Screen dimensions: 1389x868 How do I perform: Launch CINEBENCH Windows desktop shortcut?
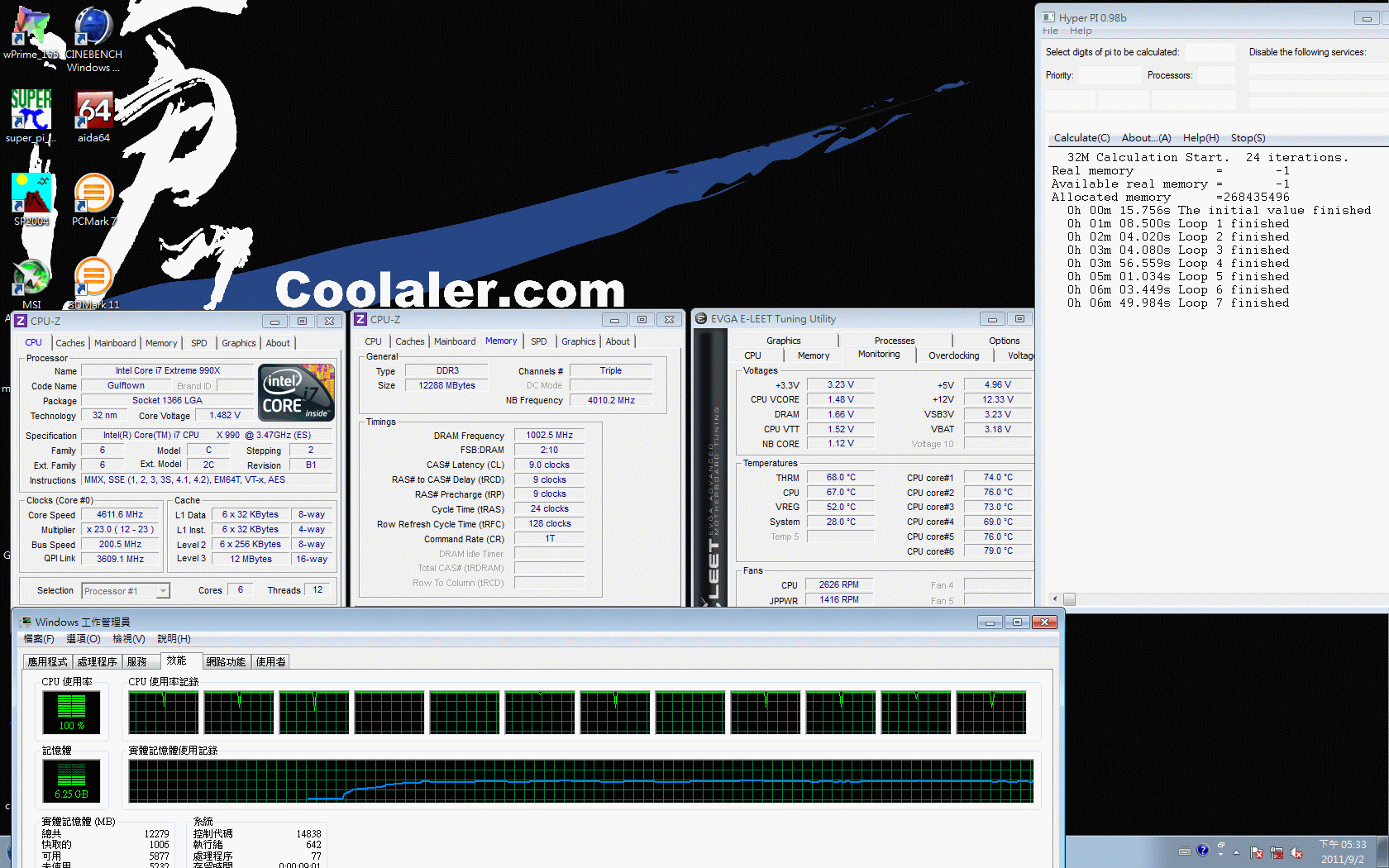[93, 38]
